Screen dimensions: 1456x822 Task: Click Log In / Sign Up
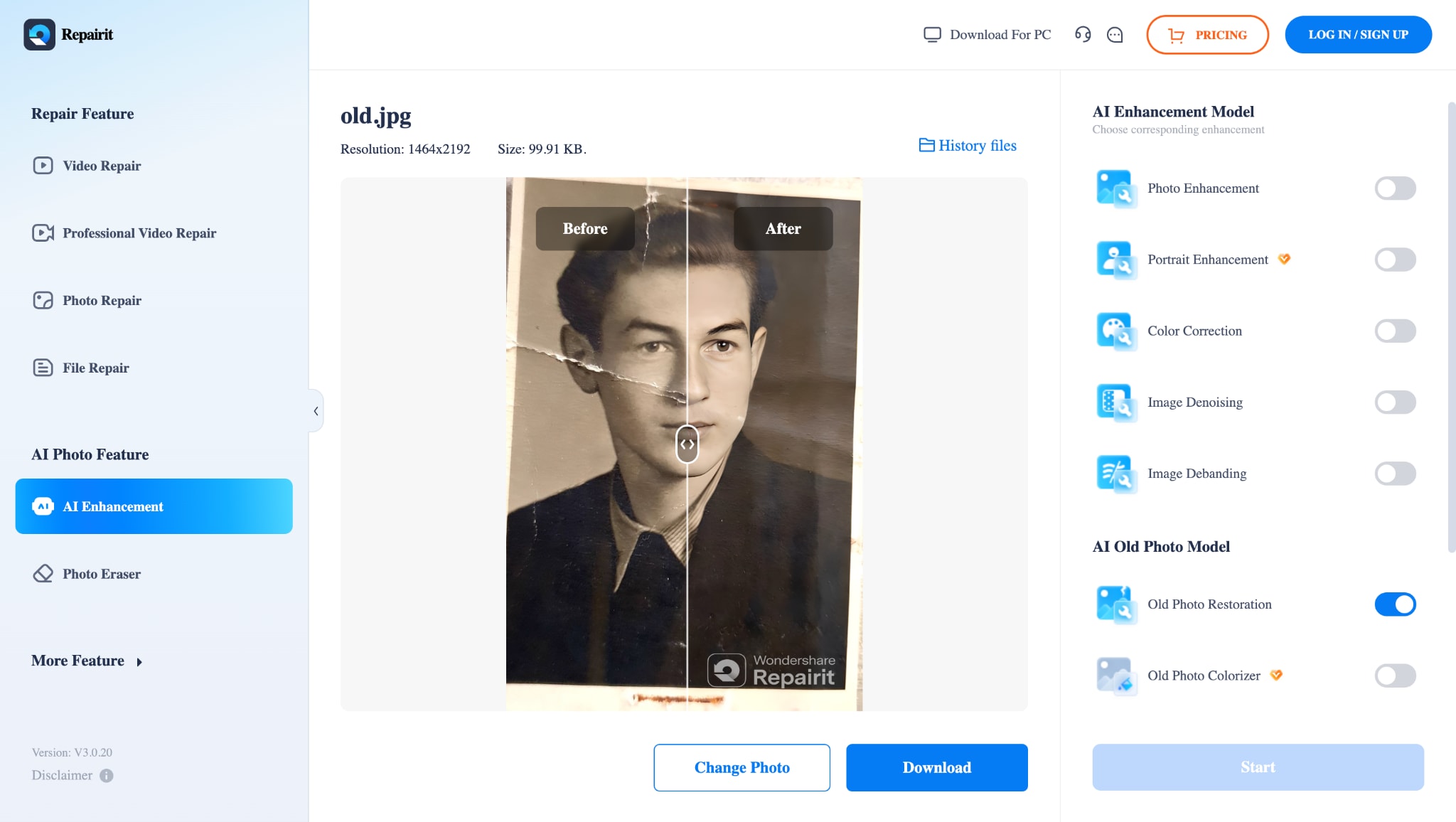(1358, 35)
